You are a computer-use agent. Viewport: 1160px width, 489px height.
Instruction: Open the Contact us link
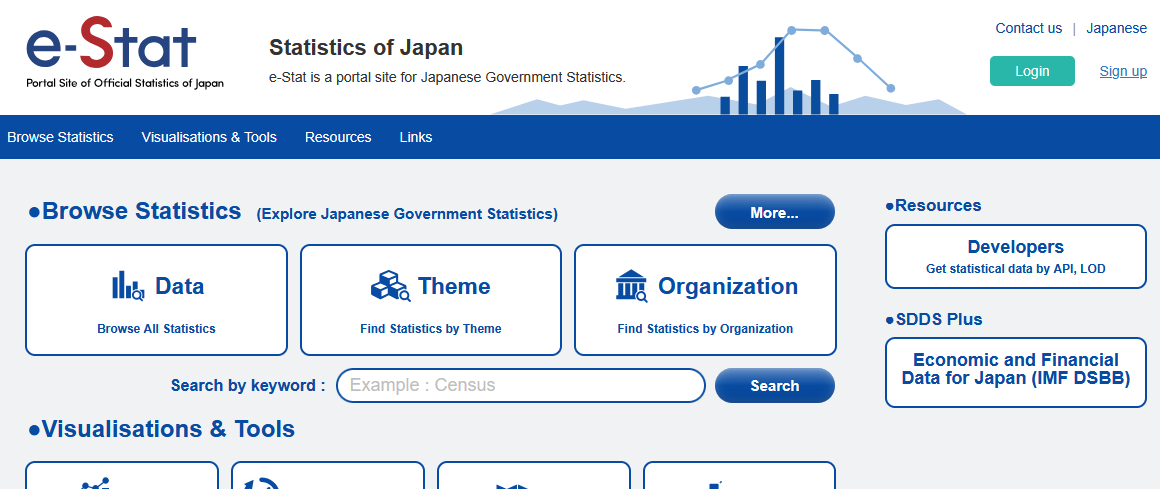[x=1028, y=28]
